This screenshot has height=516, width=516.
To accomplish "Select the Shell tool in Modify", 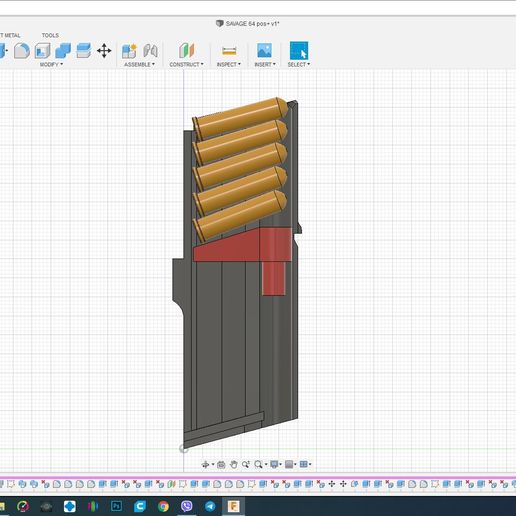I will point(43,51).
